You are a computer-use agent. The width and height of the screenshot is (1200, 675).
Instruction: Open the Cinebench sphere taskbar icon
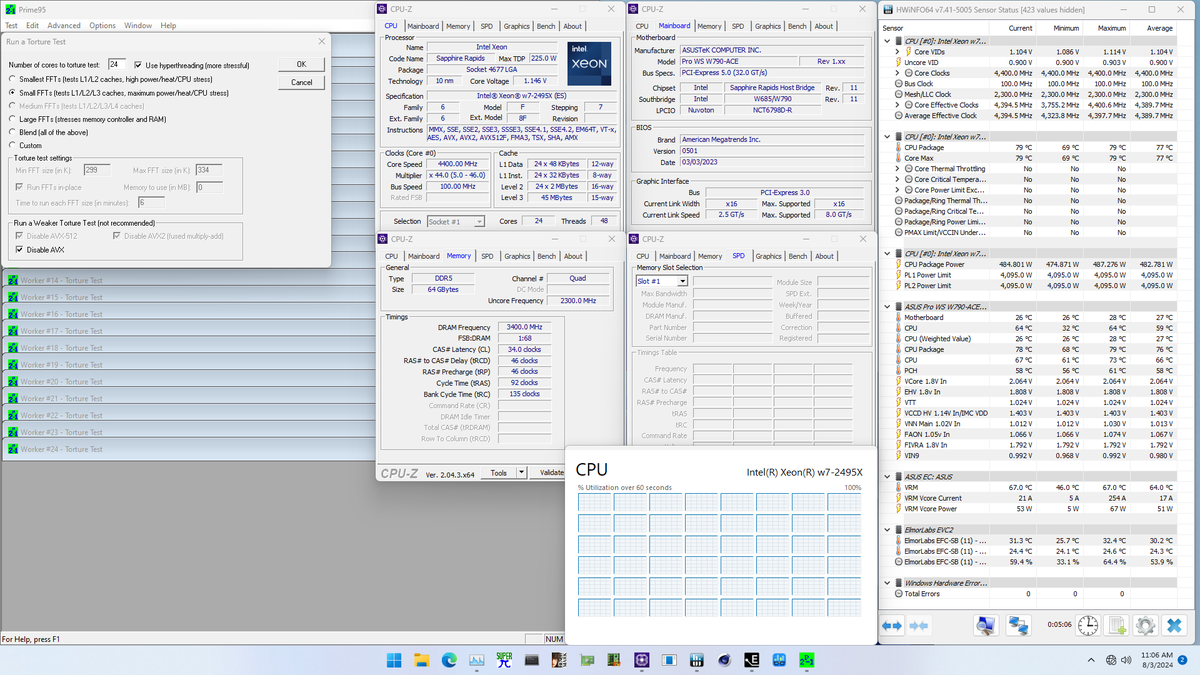[x=723, y=660]
